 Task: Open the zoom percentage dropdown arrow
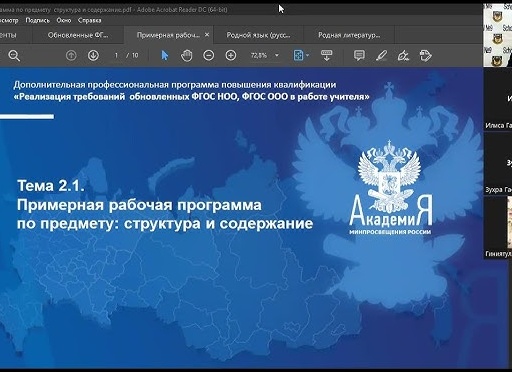click(x=277, y=55)
